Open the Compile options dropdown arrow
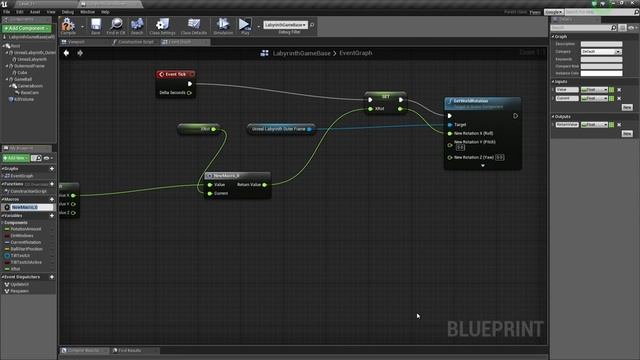This screenshot has width=640, height=360. pyautogui.click(x=82, y=27)
